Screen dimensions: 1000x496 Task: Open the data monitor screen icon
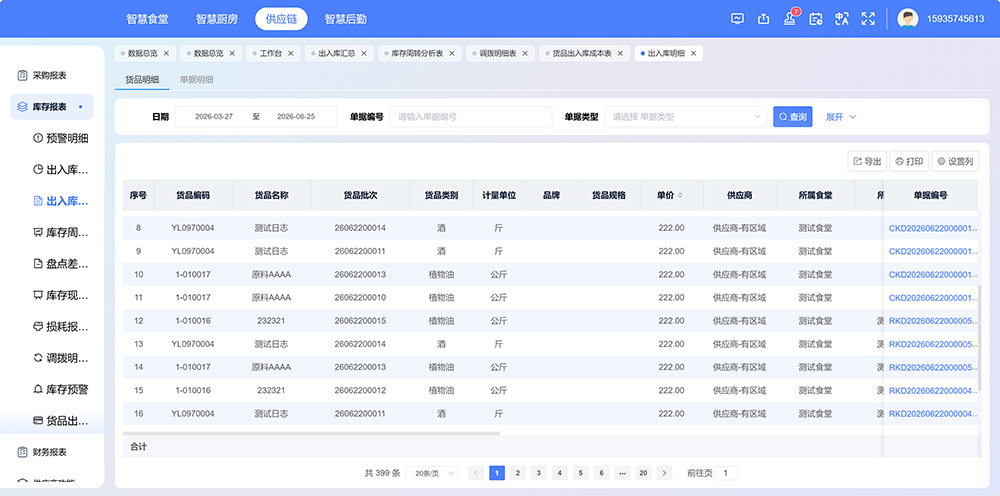coord(737,19)
